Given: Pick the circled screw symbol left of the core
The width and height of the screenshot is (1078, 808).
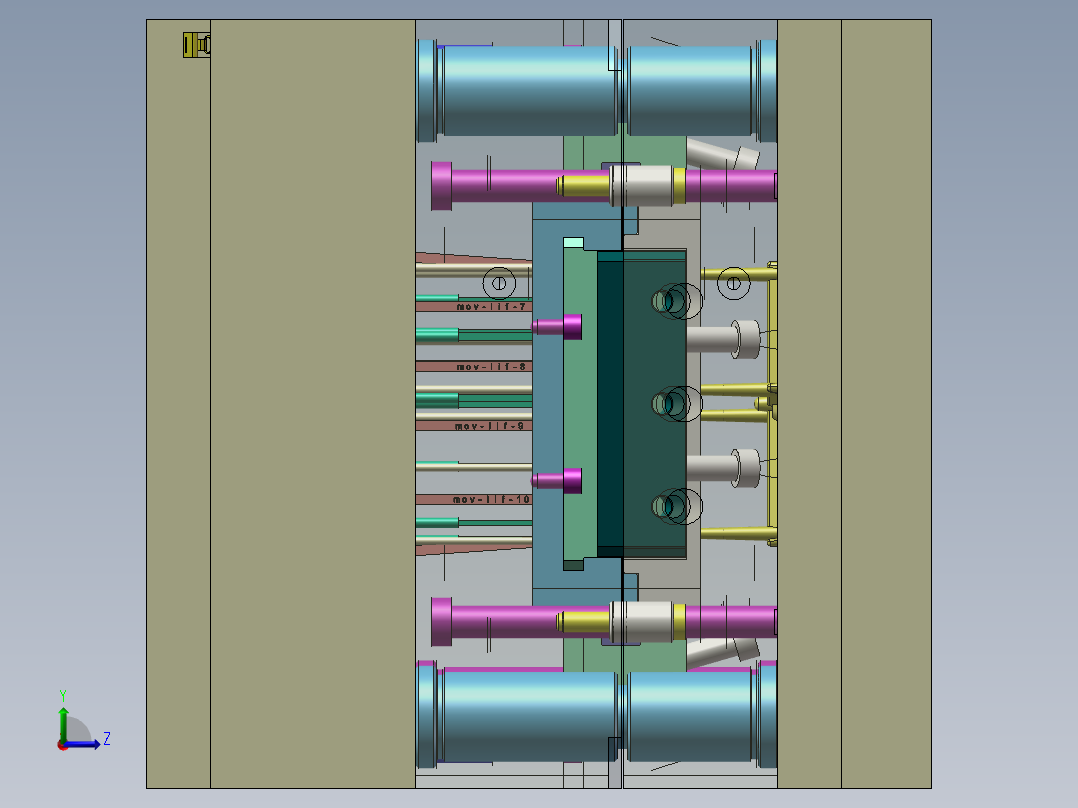Looking at the screenshot, I should [x=499, y=283].
